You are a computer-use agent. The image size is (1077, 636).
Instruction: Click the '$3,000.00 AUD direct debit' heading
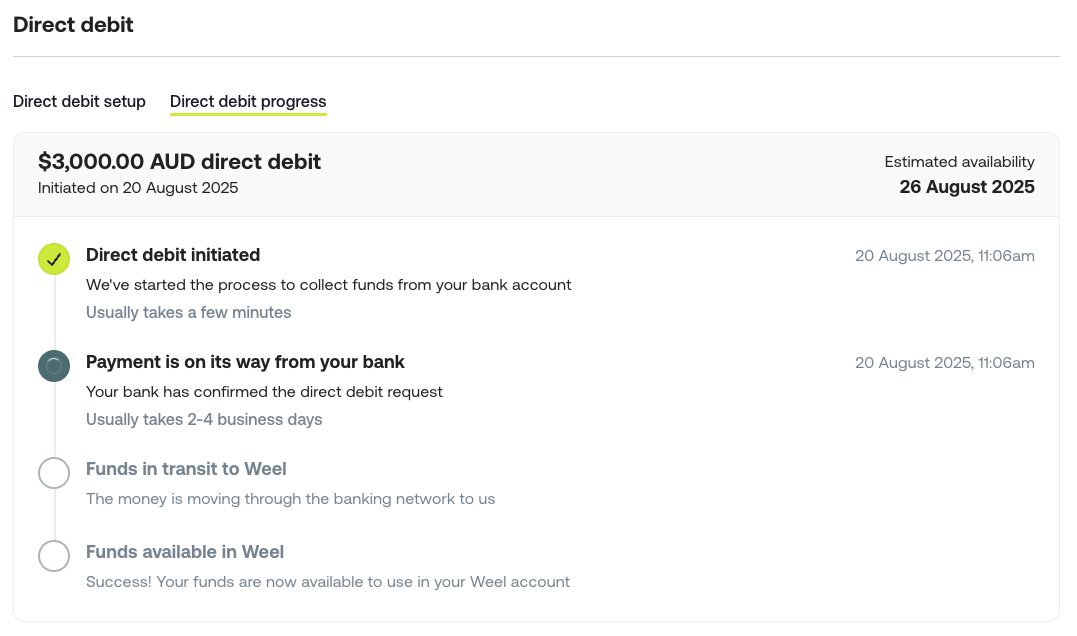[180, 161]
